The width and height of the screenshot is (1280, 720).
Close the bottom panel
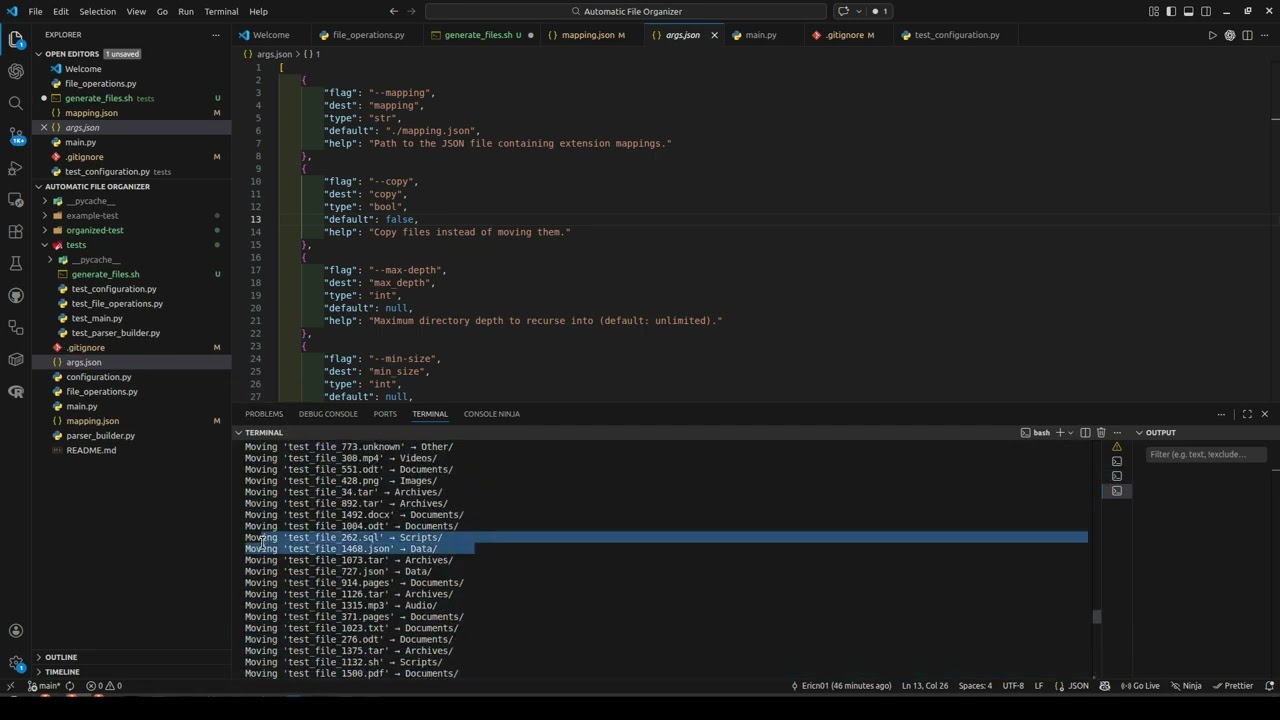[1264, 414]
